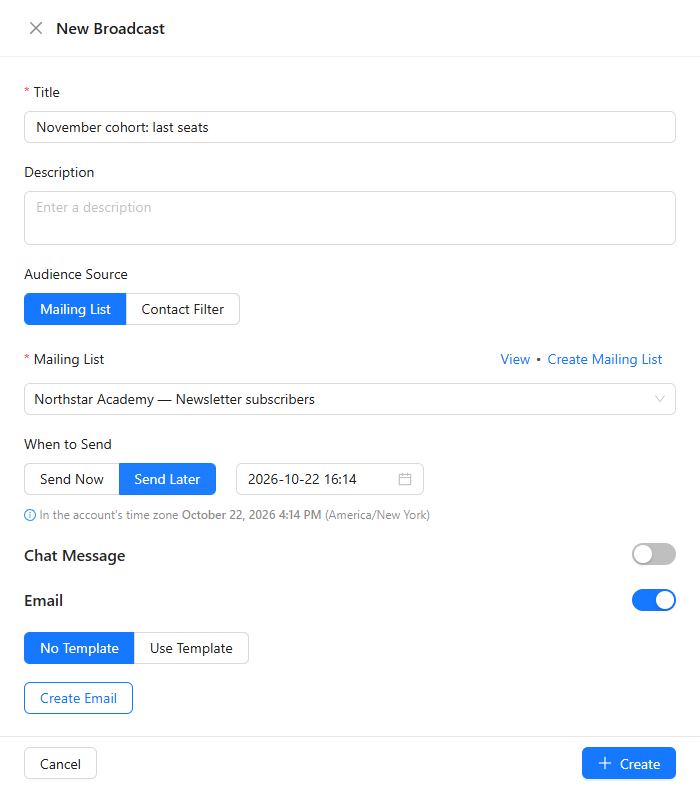Choose the Send Now option
Image resolution: width=700 pixels, height=789 pixels.
[x=72, y=479]
